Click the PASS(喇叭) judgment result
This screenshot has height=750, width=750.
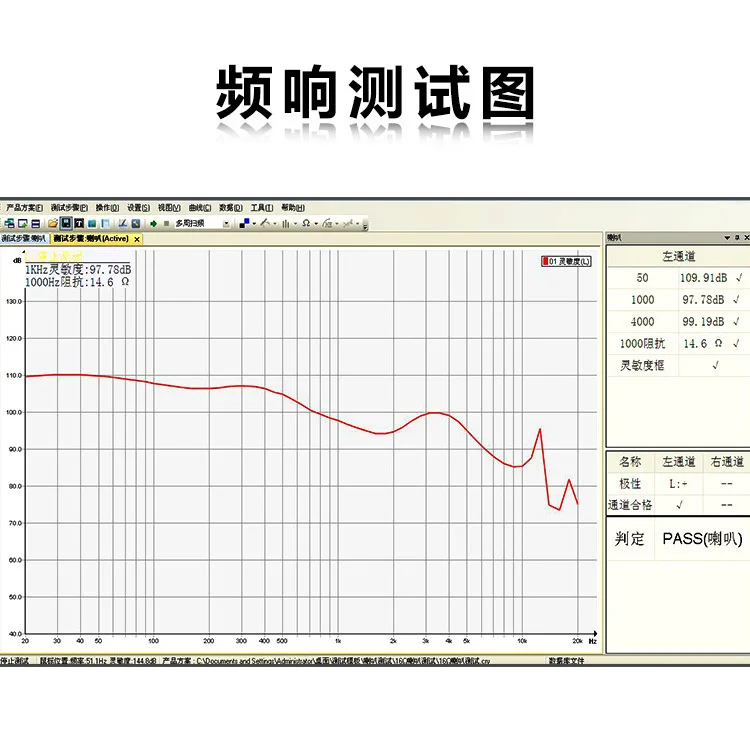pyautogui.click(x=702, y=539)
